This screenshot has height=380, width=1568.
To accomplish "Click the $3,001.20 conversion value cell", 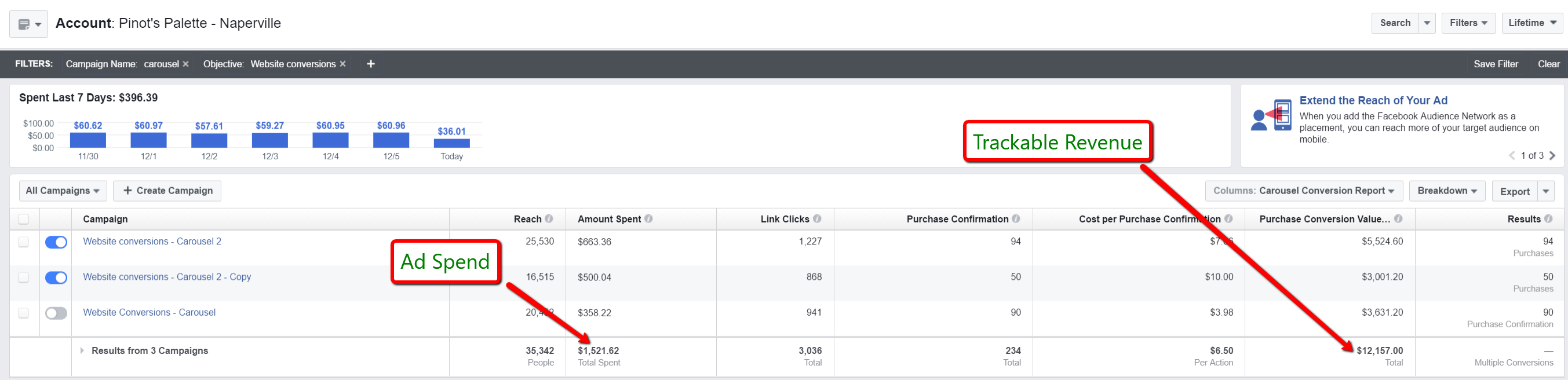I will point(1383,276).
